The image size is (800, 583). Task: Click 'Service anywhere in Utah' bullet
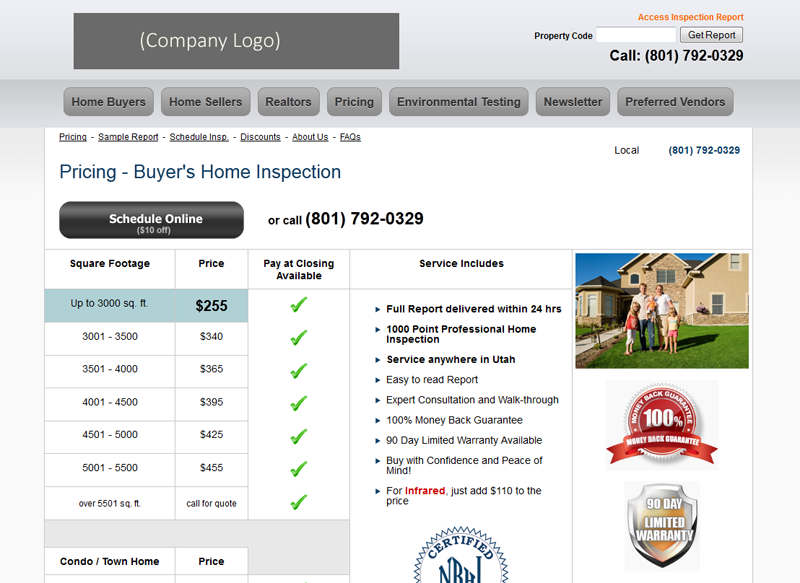click(451, 359)
